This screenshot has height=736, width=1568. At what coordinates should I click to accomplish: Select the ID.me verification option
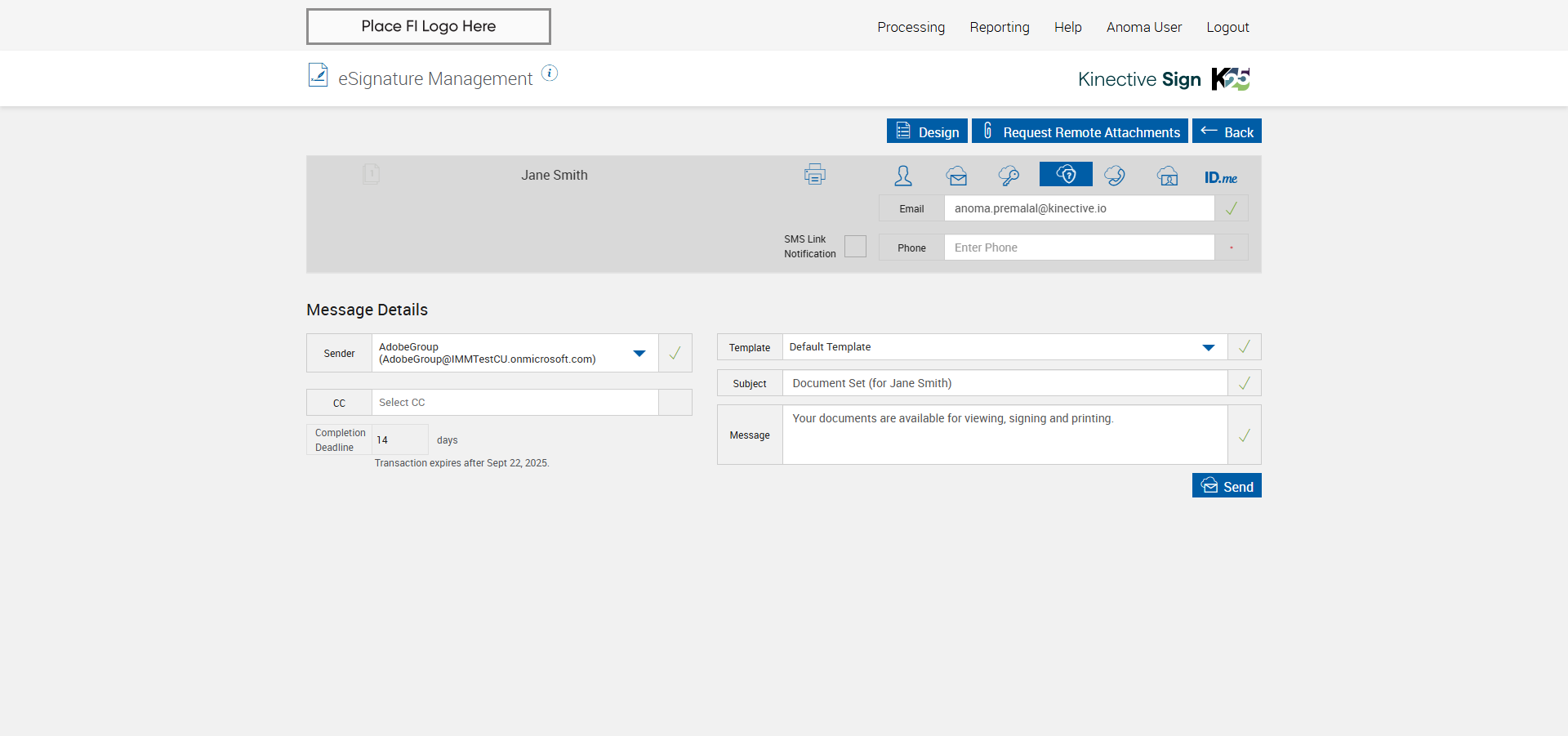(1220, 177)
